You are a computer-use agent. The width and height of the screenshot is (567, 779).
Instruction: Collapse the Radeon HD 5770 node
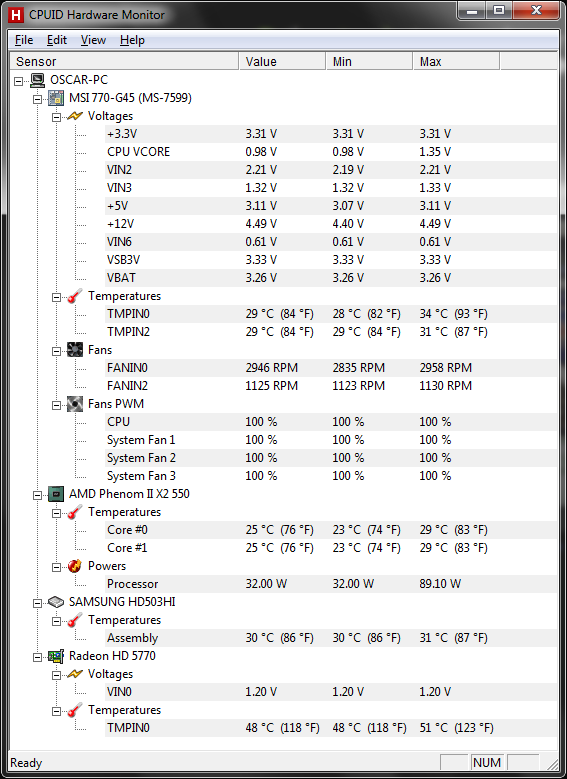coord(38,657)
